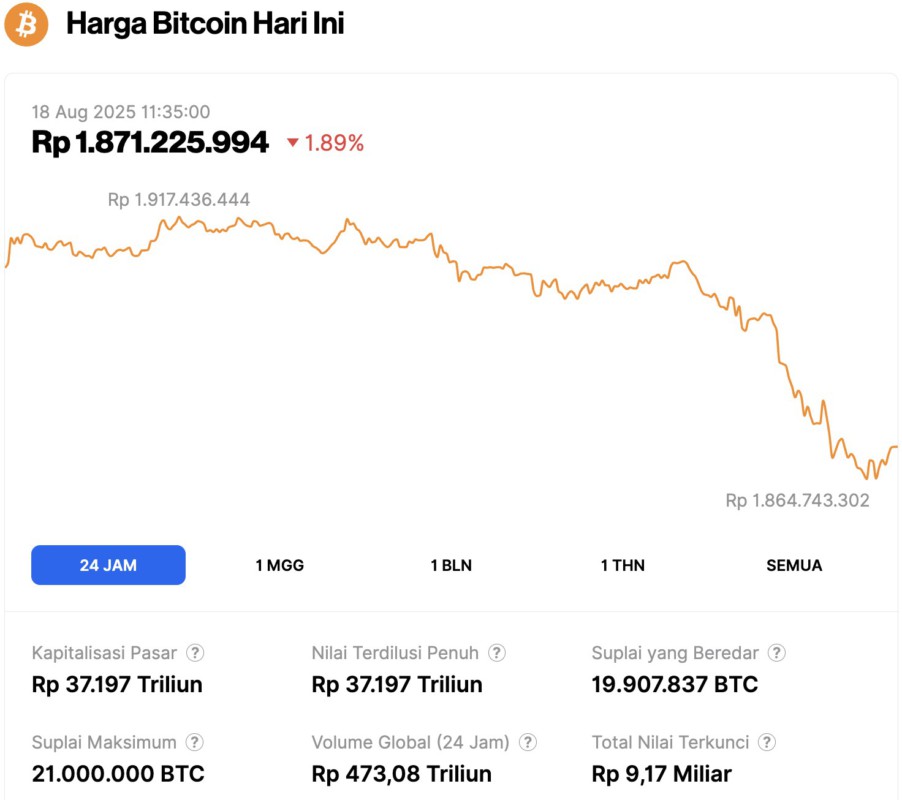
Task: Click the red downward arrow indicator
Action: tap(292, 144)
